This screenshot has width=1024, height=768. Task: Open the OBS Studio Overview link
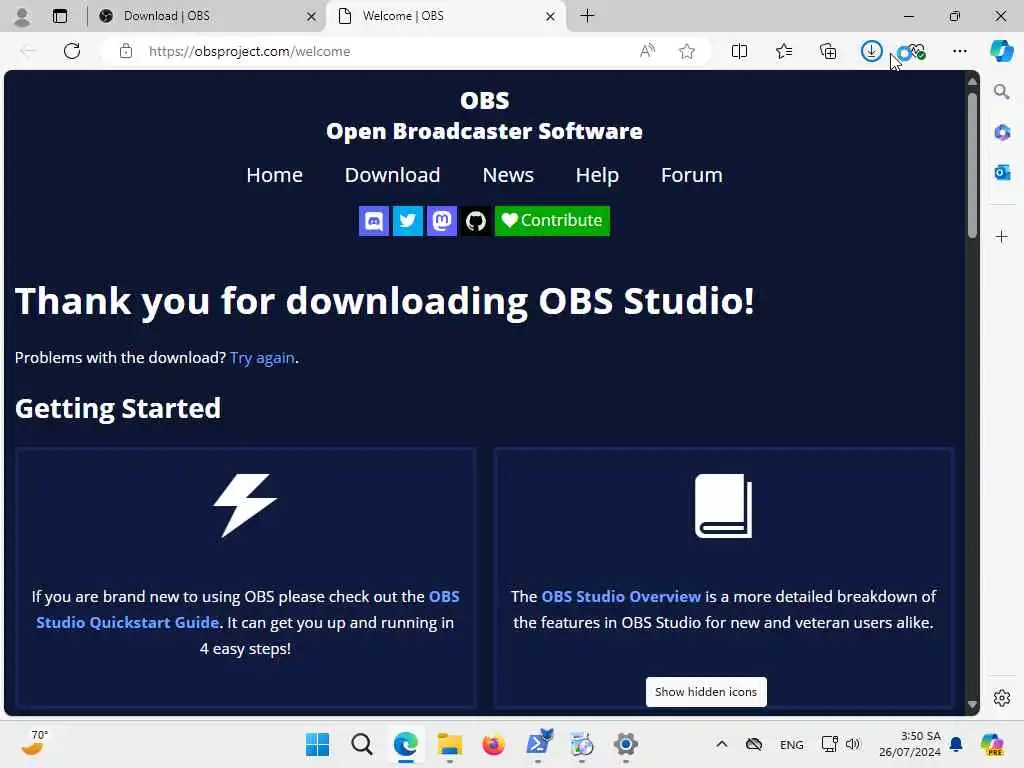(x=621, y=597)
